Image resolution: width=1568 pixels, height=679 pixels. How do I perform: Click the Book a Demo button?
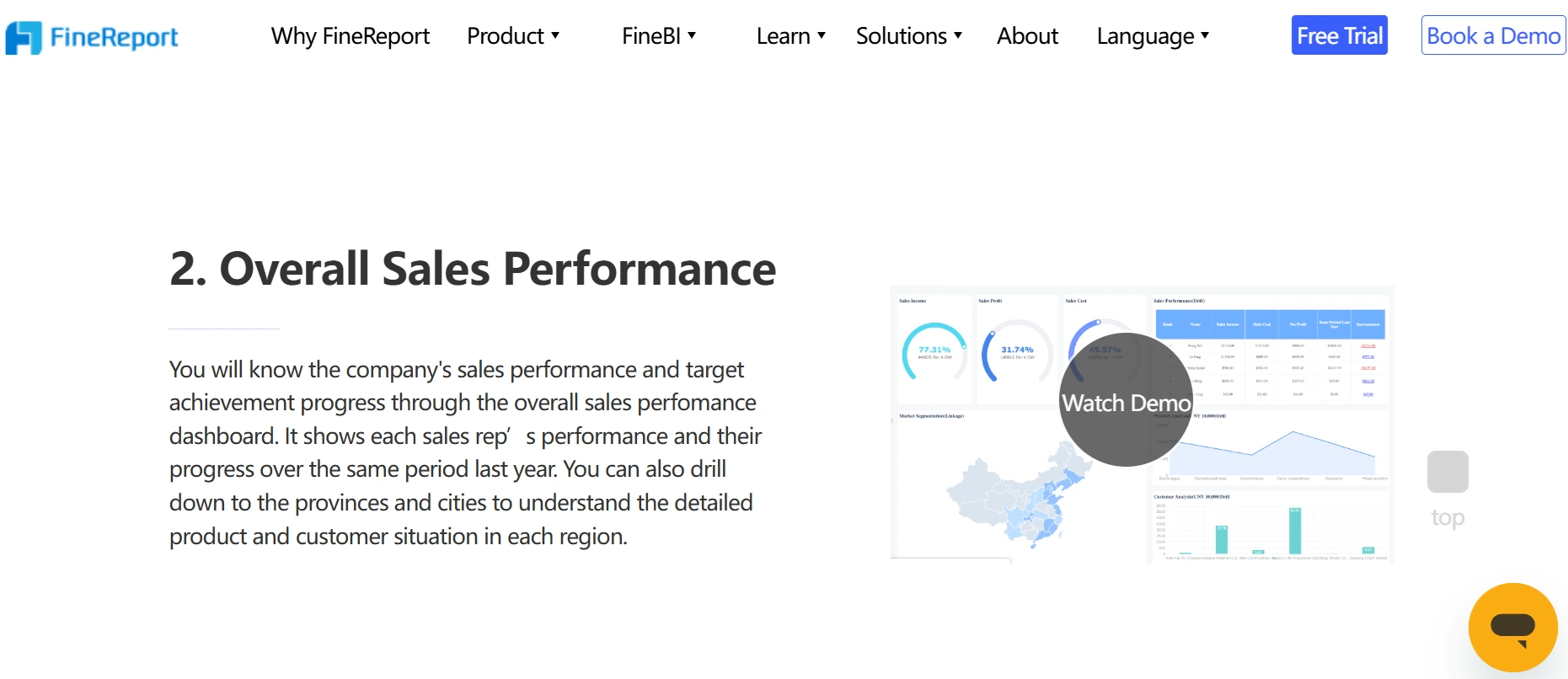[x=1492, y=35]
